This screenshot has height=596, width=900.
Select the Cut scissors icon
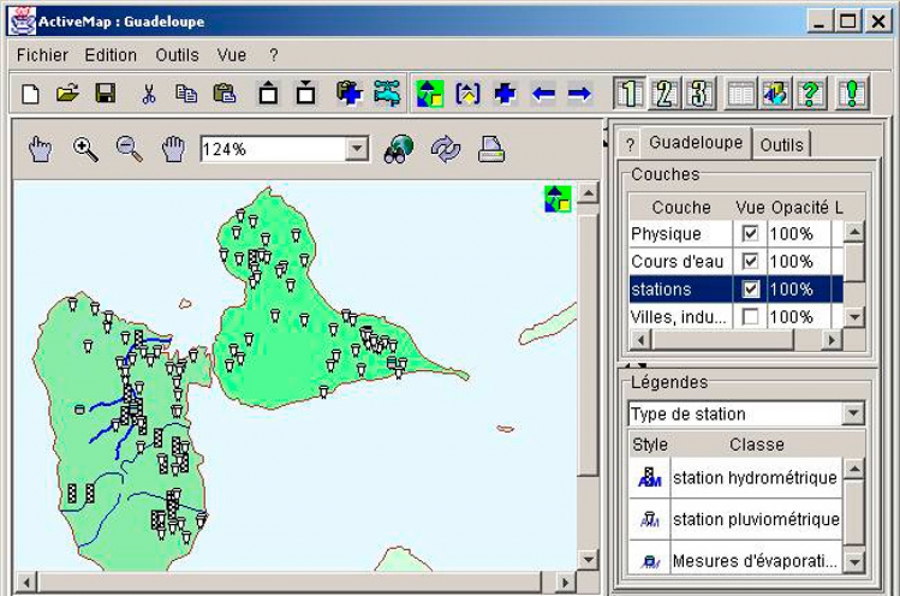(148, 94)
